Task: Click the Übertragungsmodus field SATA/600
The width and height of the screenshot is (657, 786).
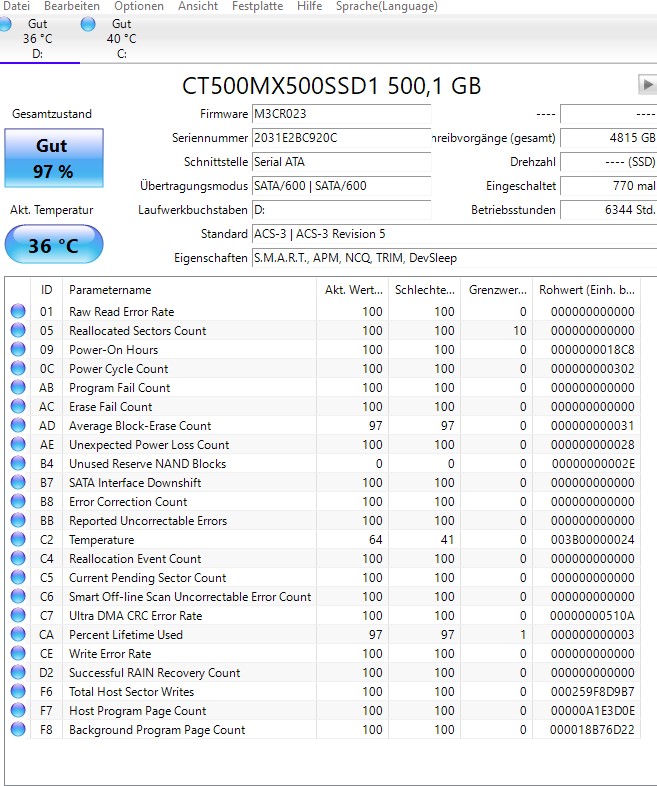Action: (x=341, y=186)
